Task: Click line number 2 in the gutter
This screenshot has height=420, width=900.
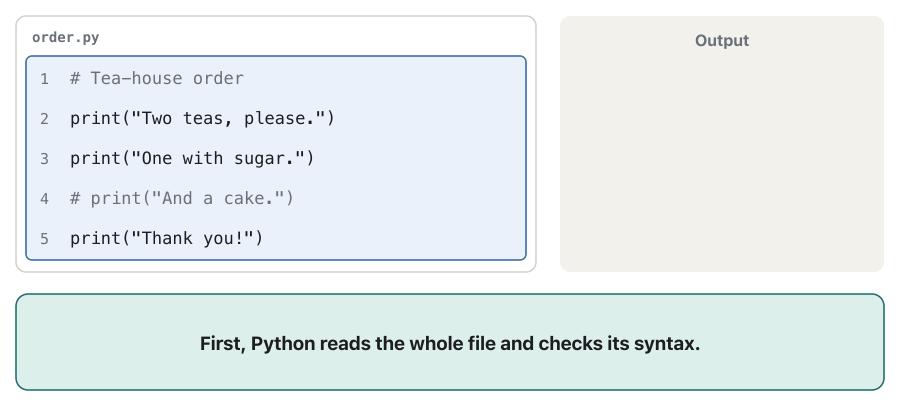Action: pos(44,119)
